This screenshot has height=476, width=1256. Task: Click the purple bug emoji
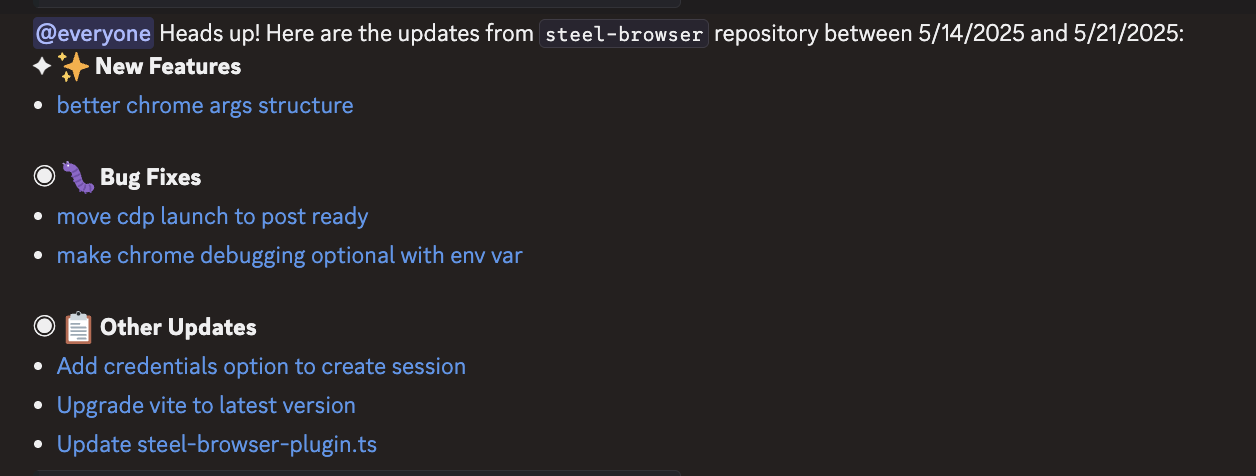coord(78,177)
